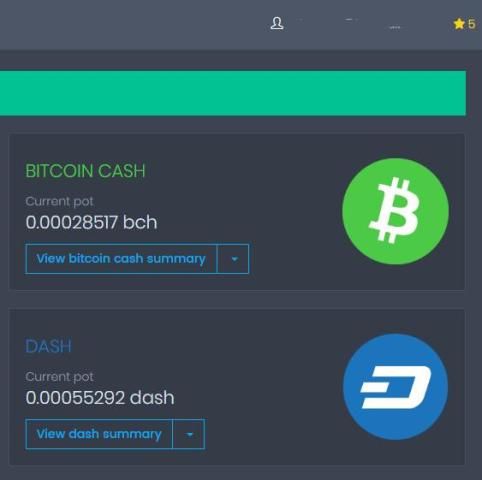Screen dimensions: 482x480
Task: Click the gold star rating icon
Action: pos(459,24)
